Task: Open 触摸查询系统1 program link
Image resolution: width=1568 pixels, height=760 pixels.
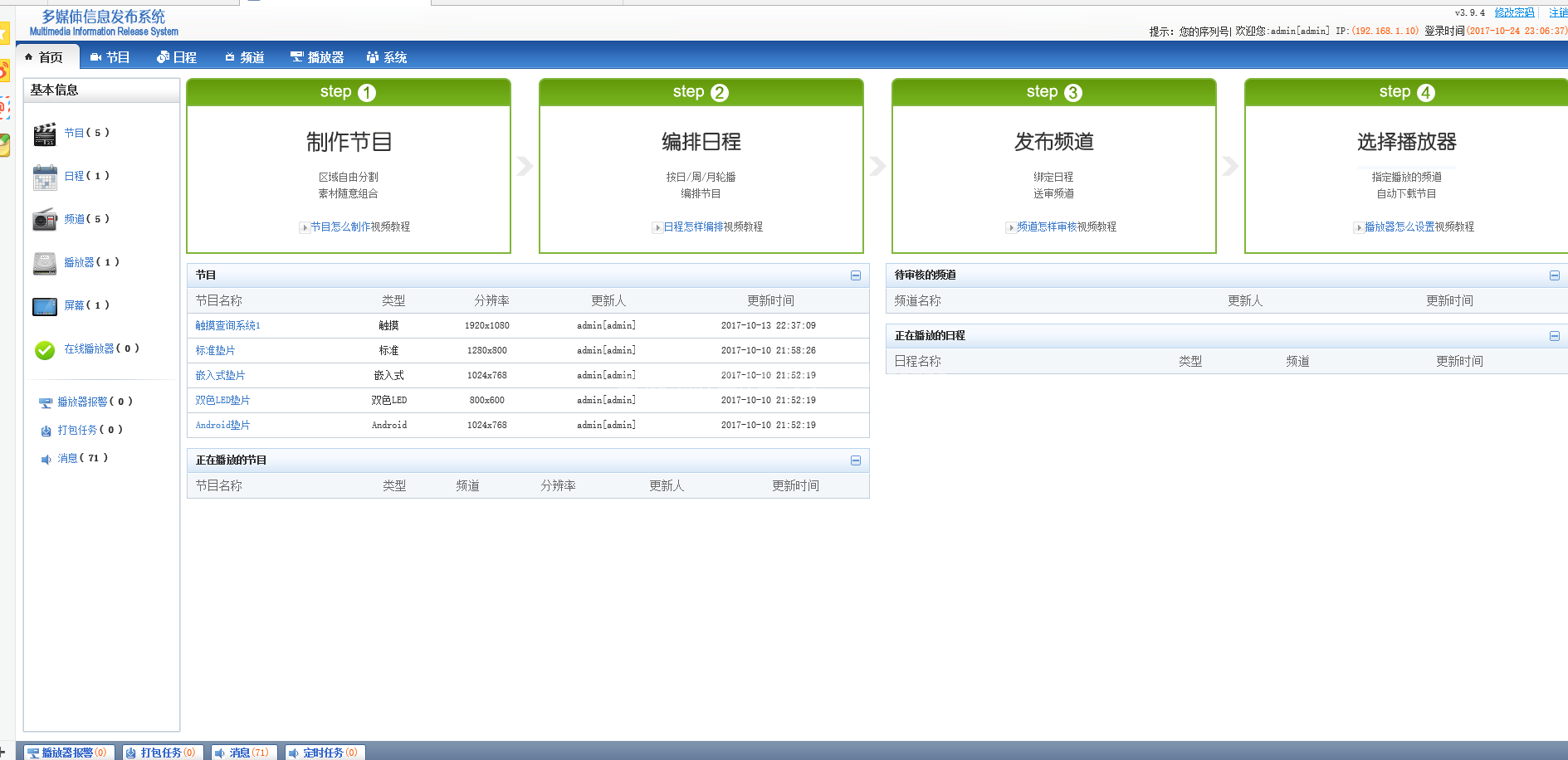Action: [227, 326]
